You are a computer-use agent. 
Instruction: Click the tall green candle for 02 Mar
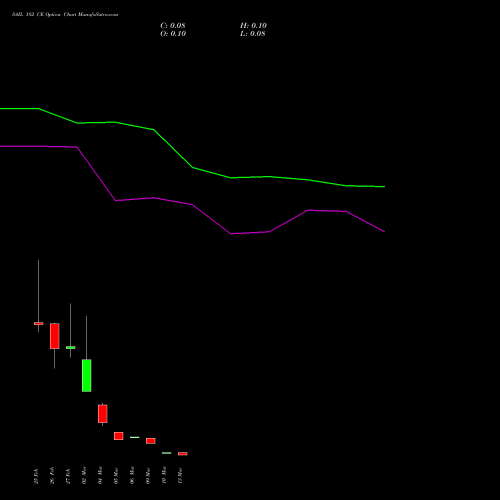(x=87, y=375)
